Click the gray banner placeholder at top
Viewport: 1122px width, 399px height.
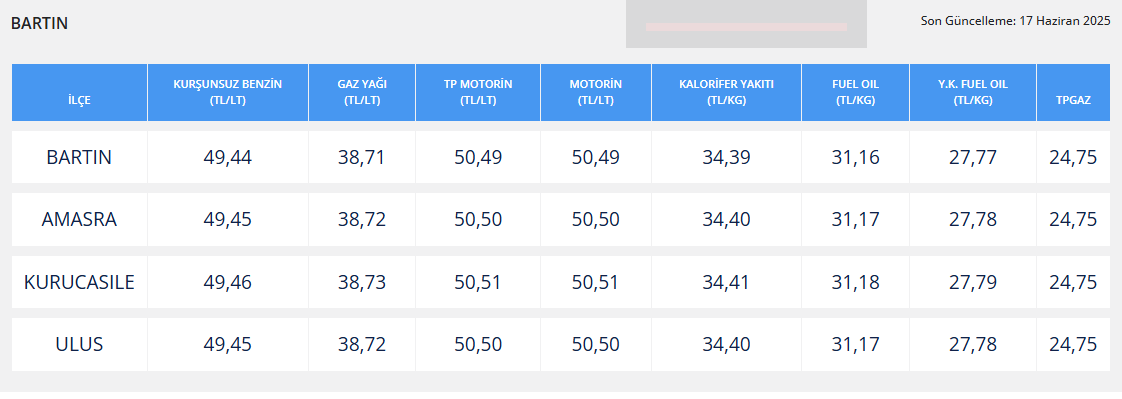[x=746, y=24]
